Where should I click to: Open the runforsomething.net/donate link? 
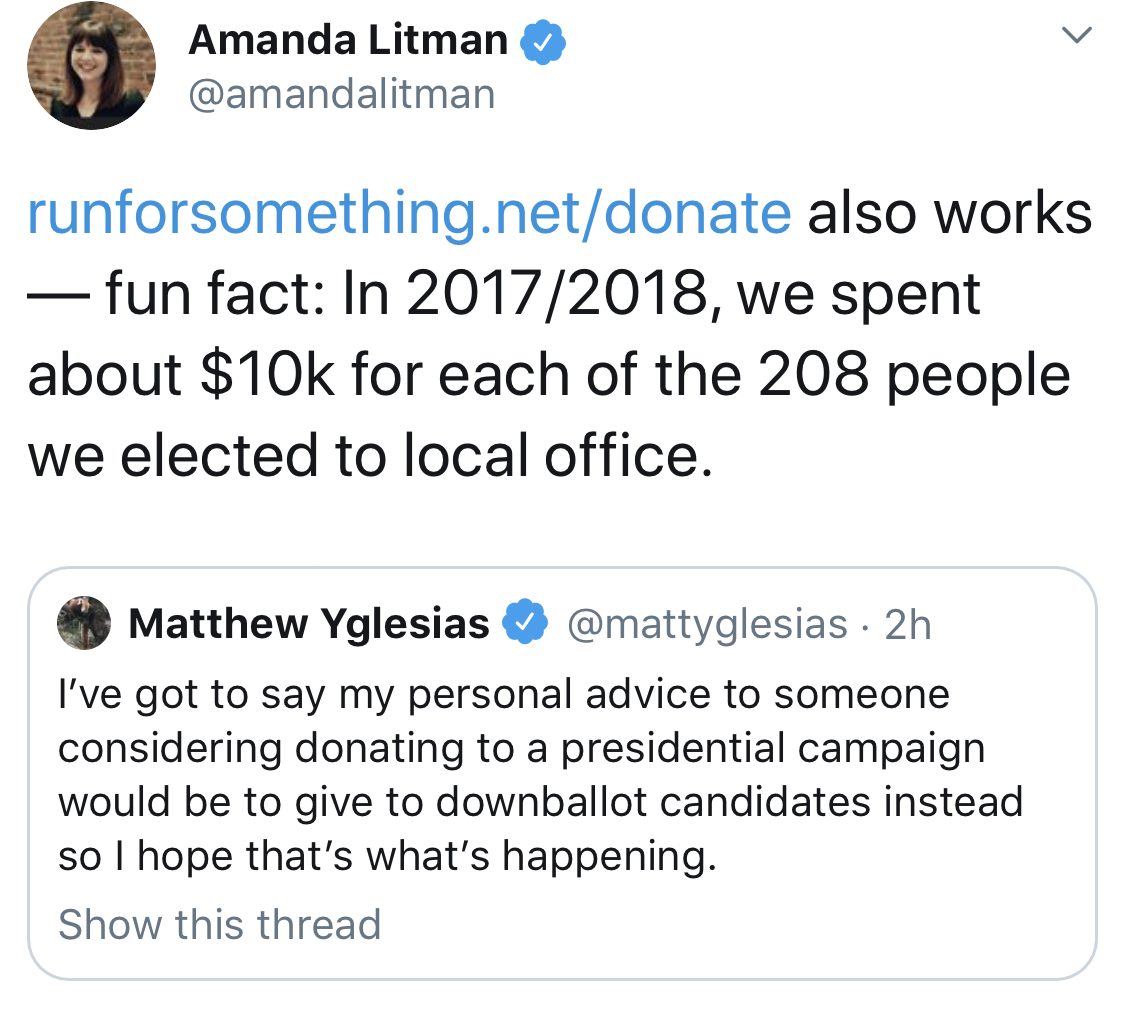coord(409,213)
